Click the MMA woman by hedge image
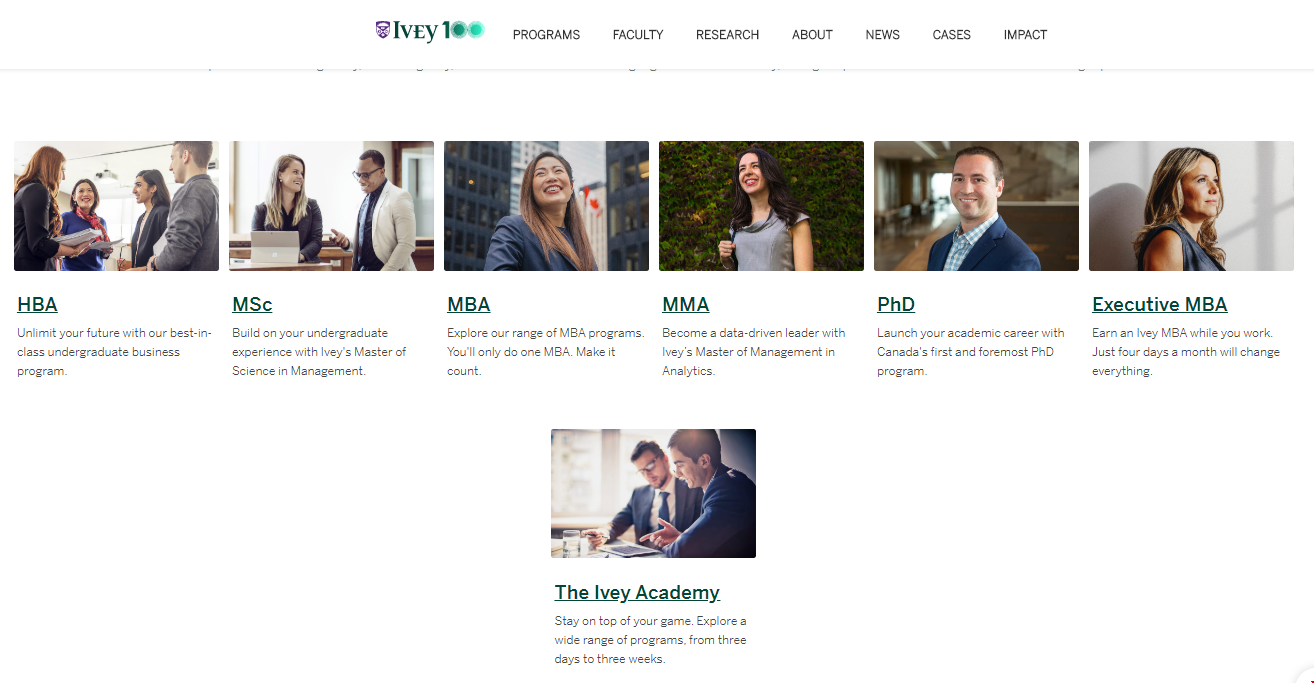1314x683 pixels. (761, 206)
